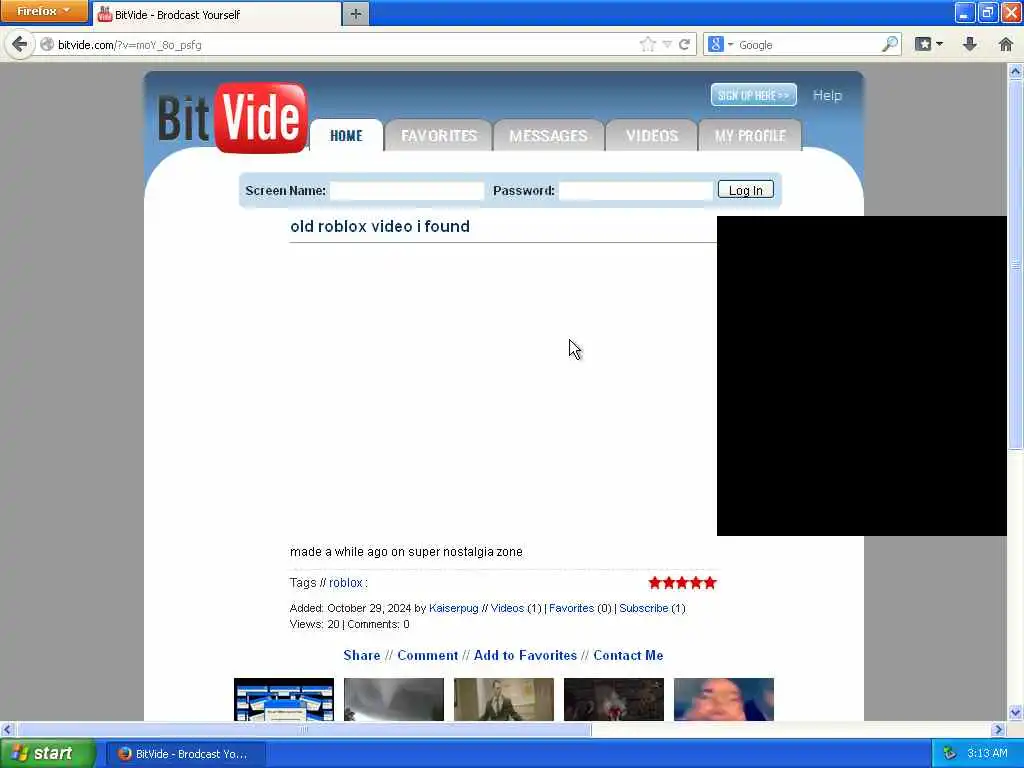The image size is (1024, 768).
Task: Open the fifth blue-toned related video thumbnail
Action: coord(724,699)
